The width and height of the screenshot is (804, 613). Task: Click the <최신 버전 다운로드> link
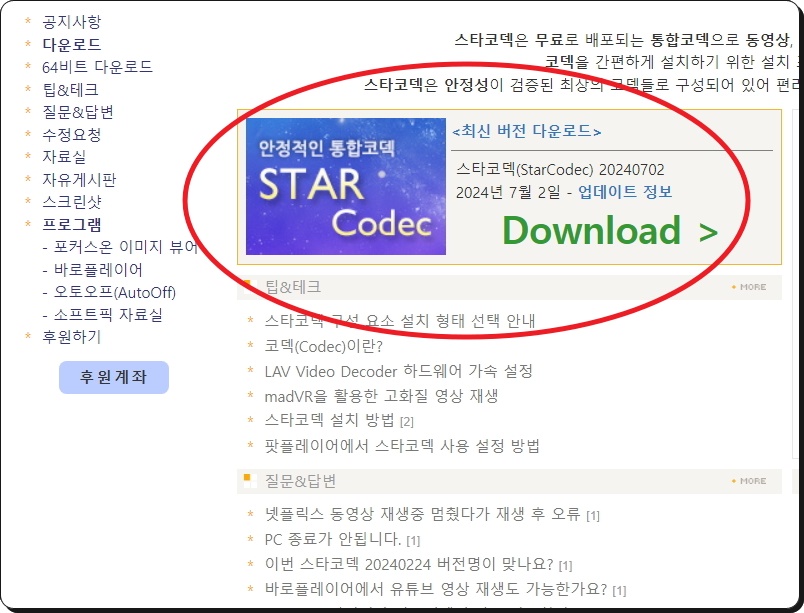527,131
